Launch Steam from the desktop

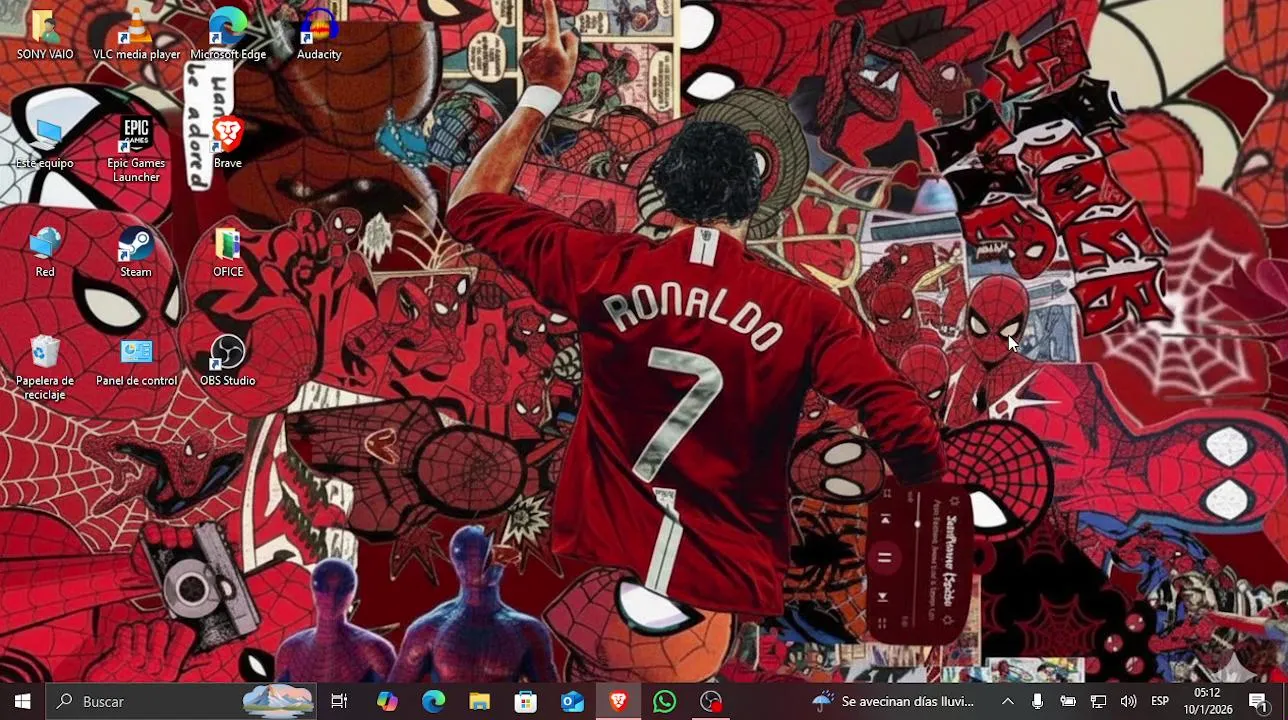click(136, 252)
